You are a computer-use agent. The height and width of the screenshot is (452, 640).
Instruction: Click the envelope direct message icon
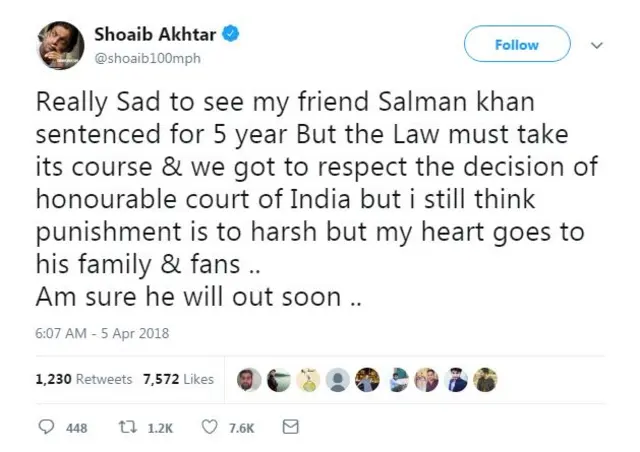pos(291,427)
